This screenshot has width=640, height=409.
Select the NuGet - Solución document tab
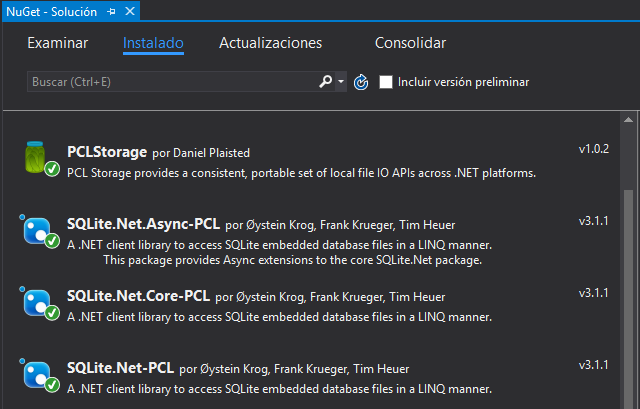71,11
